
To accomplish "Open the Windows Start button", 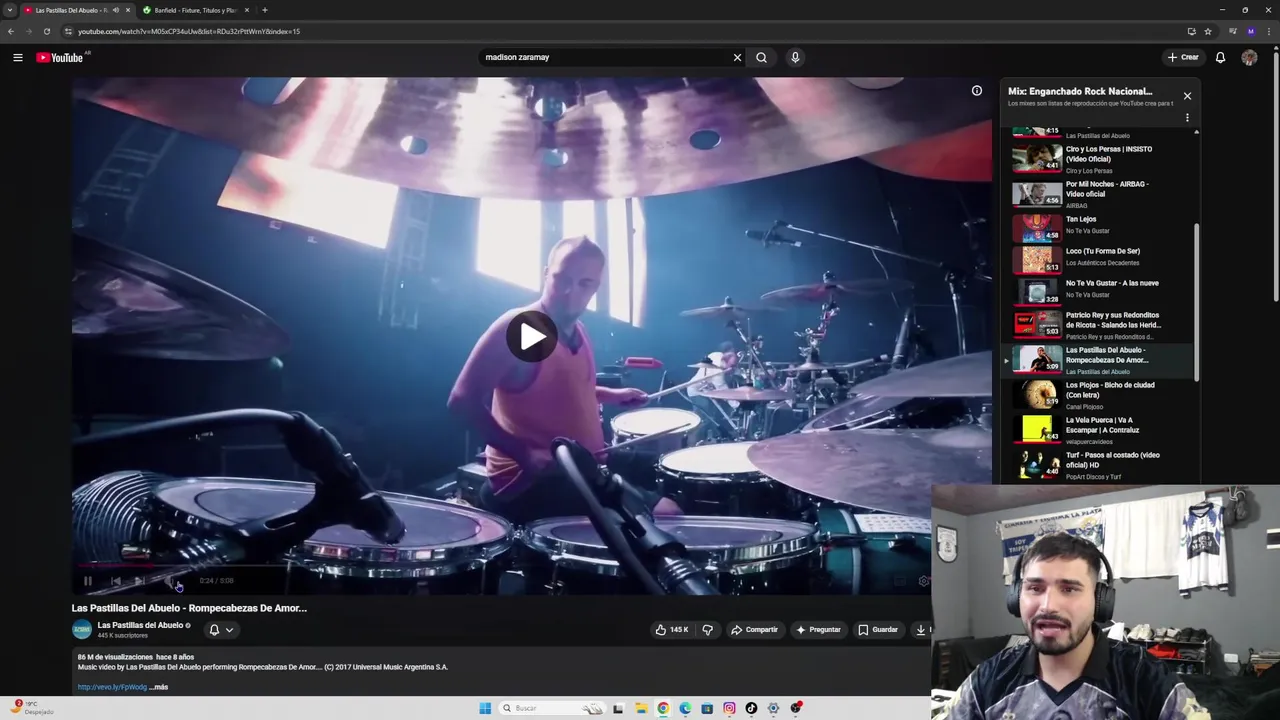I will (x=485, y=708).
